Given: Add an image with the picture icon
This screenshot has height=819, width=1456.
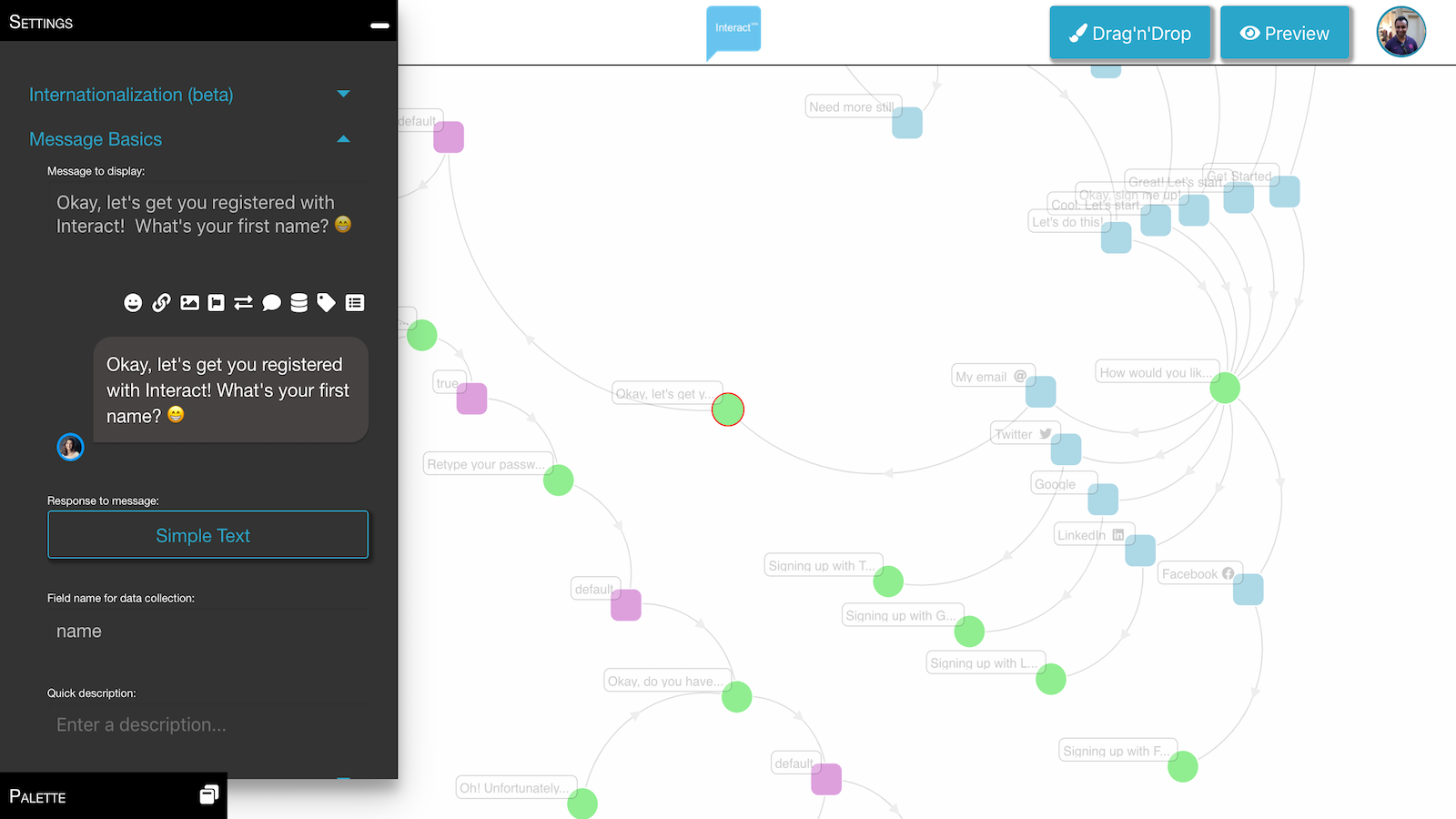Looking at the screenshot, I should 189,303.
